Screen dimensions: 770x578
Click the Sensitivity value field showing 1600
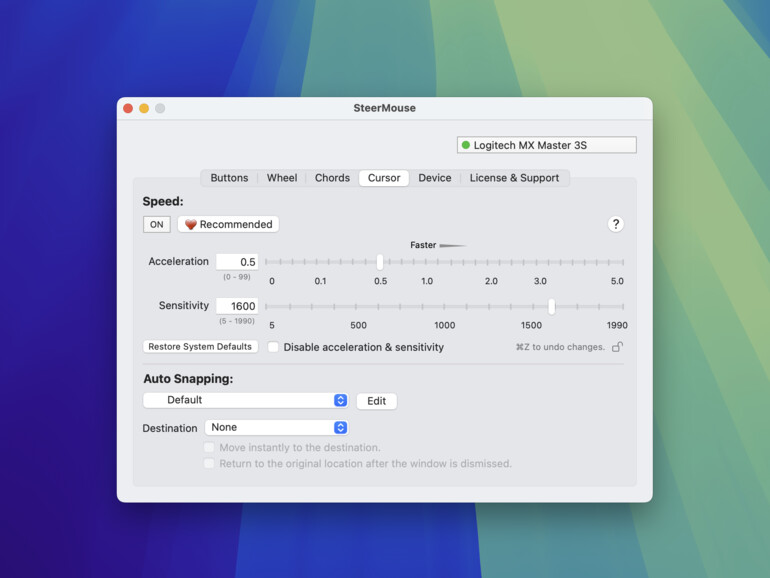point(237,306)
